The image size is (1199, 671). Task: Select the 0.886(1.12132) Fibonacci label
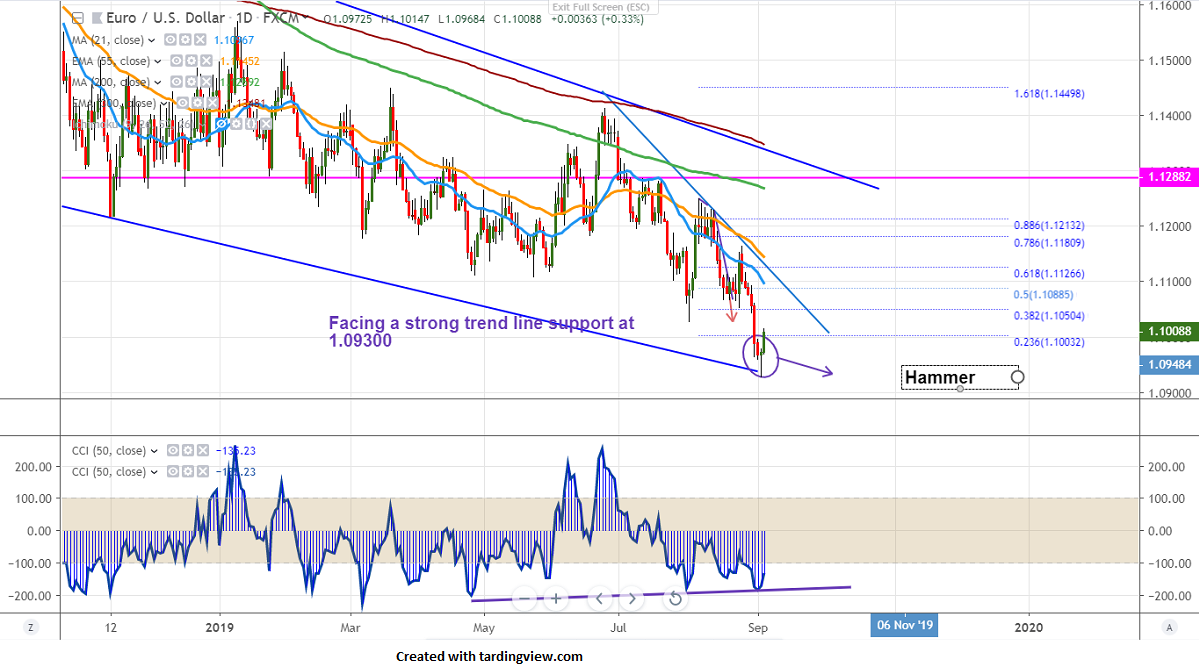pos(1049,225)
